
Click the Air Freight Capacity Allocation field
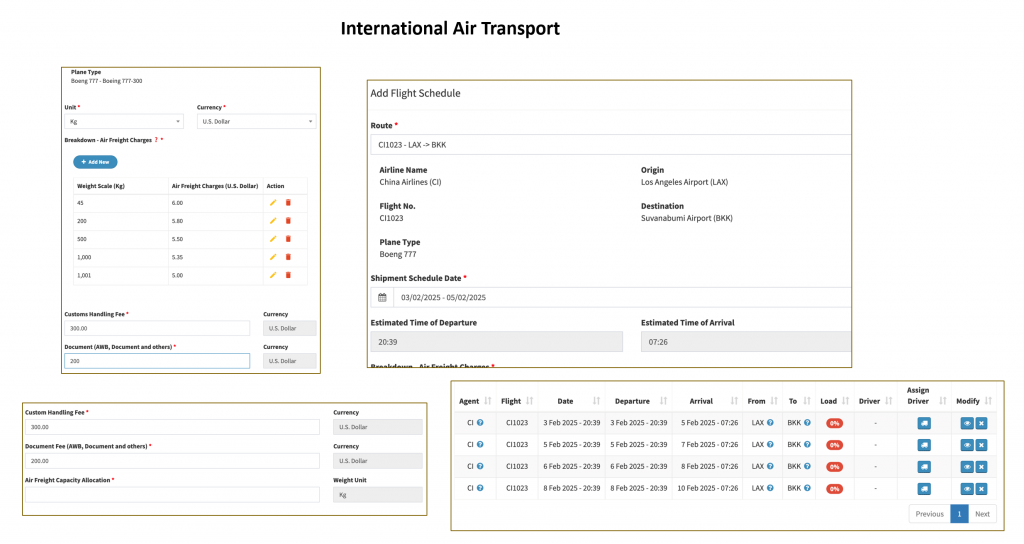(x=172, y=495)
